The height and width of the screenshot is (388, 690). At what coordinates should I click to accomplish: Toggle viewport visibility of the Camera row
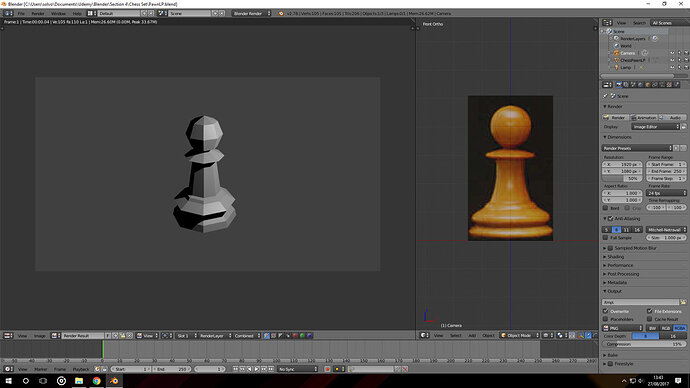click(672, 53)
